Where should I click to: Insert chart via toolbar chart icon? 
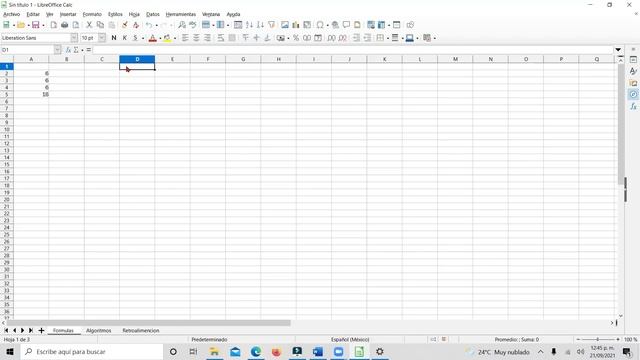click(296, 25)
